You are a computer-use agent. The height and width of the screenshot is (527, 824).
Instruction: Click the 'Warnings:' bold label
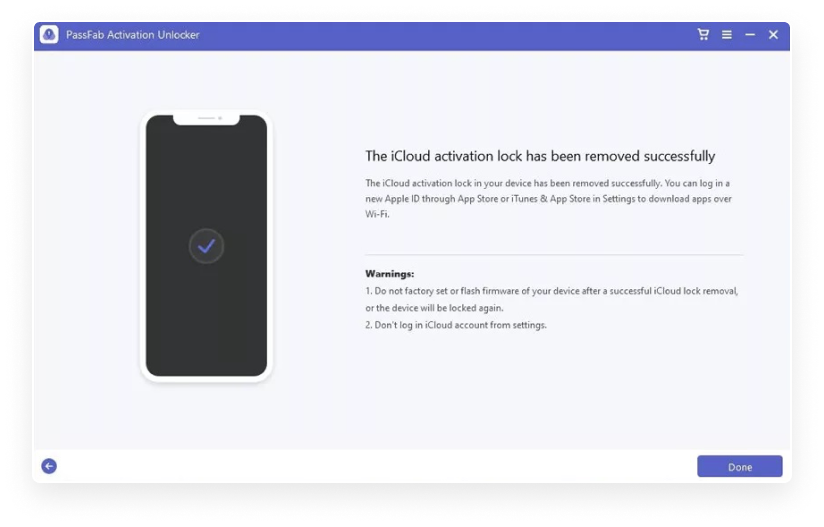[x=389, y=274]
